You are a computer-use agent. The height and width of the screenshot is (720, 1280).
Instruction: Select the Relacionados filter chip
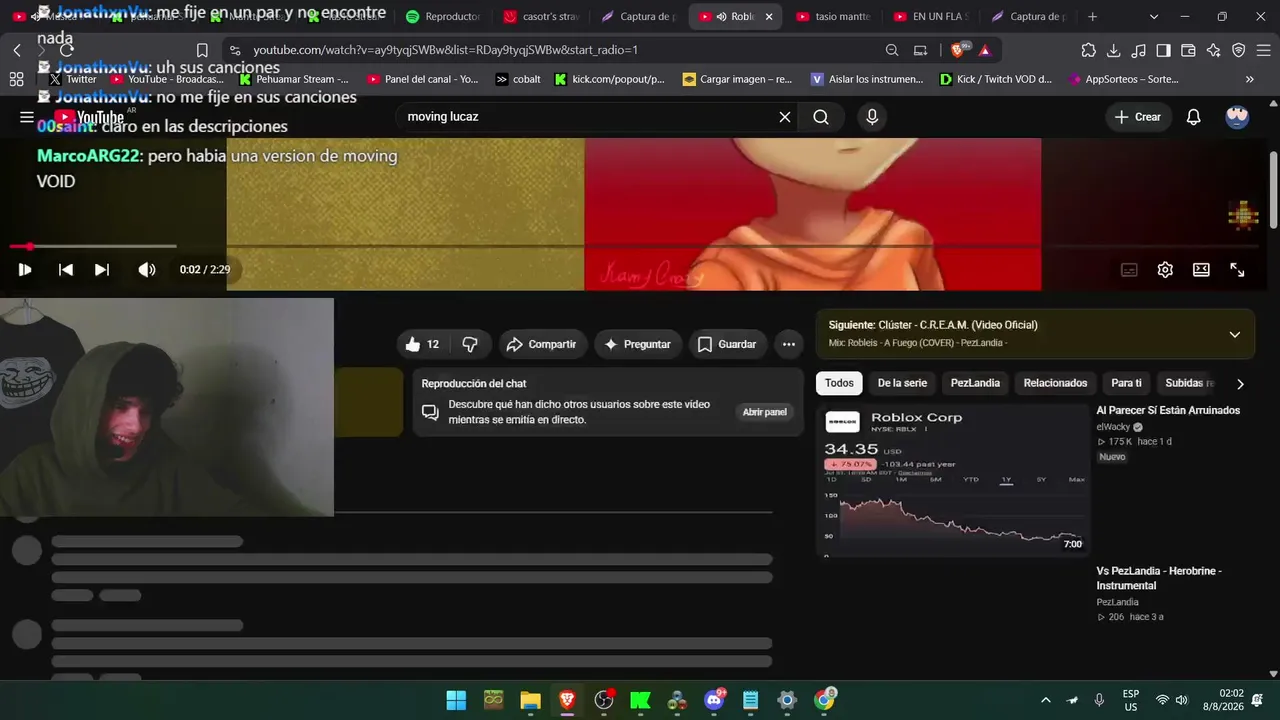pos(1055,383)
